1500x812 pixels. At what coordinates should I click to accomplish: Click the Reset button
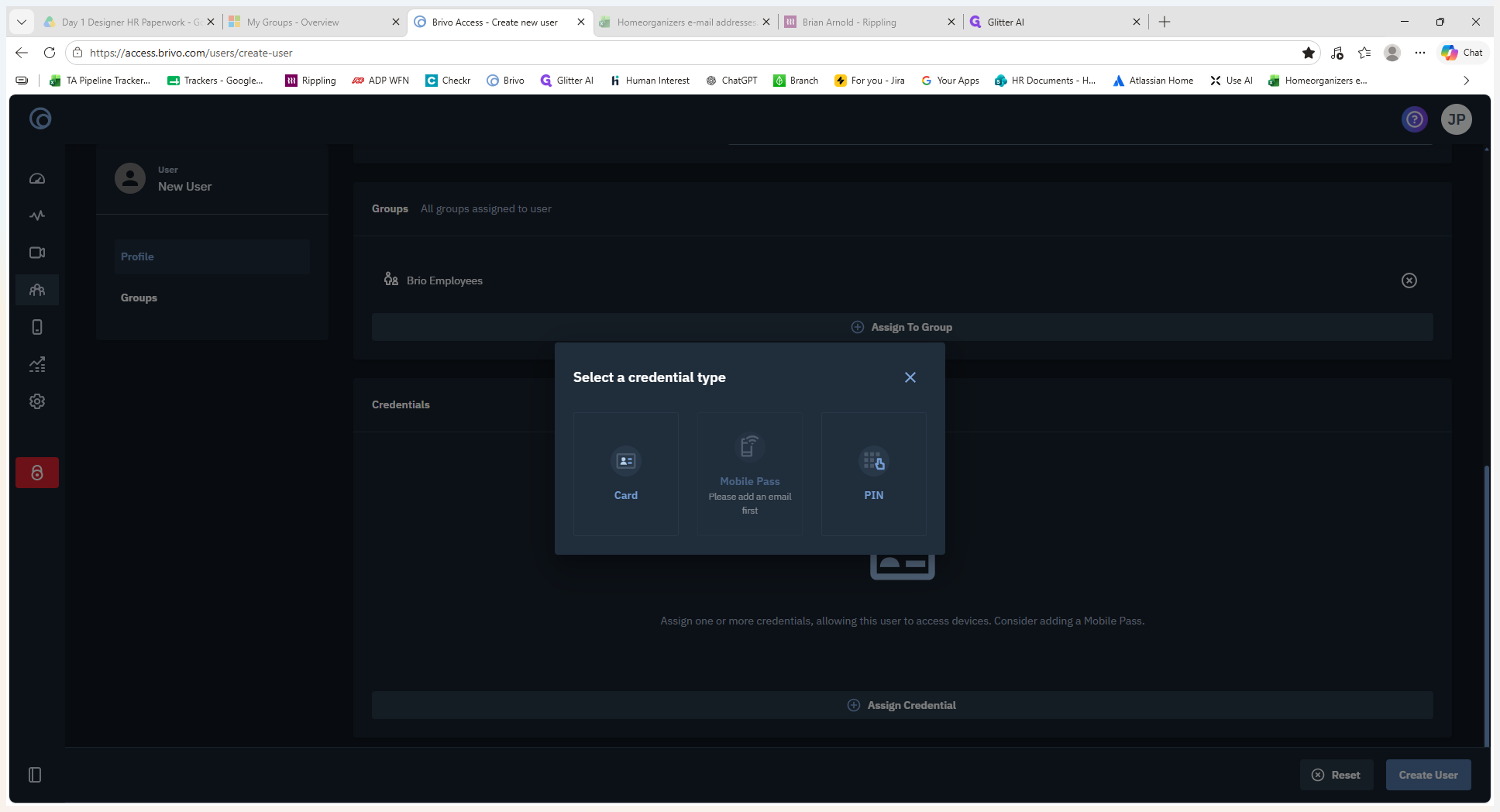tap(1337, 775)
